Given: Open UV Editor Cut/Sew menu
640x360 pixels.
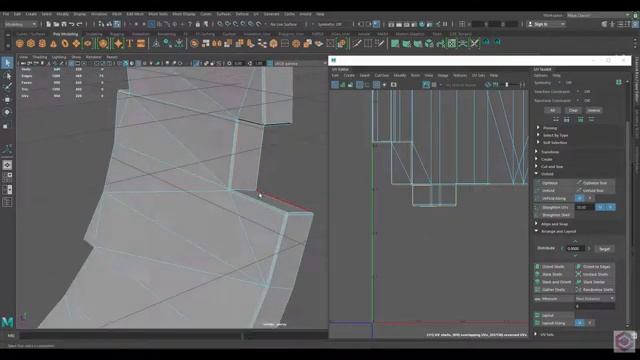Looking at the screenshot, I should coord(382,76).
